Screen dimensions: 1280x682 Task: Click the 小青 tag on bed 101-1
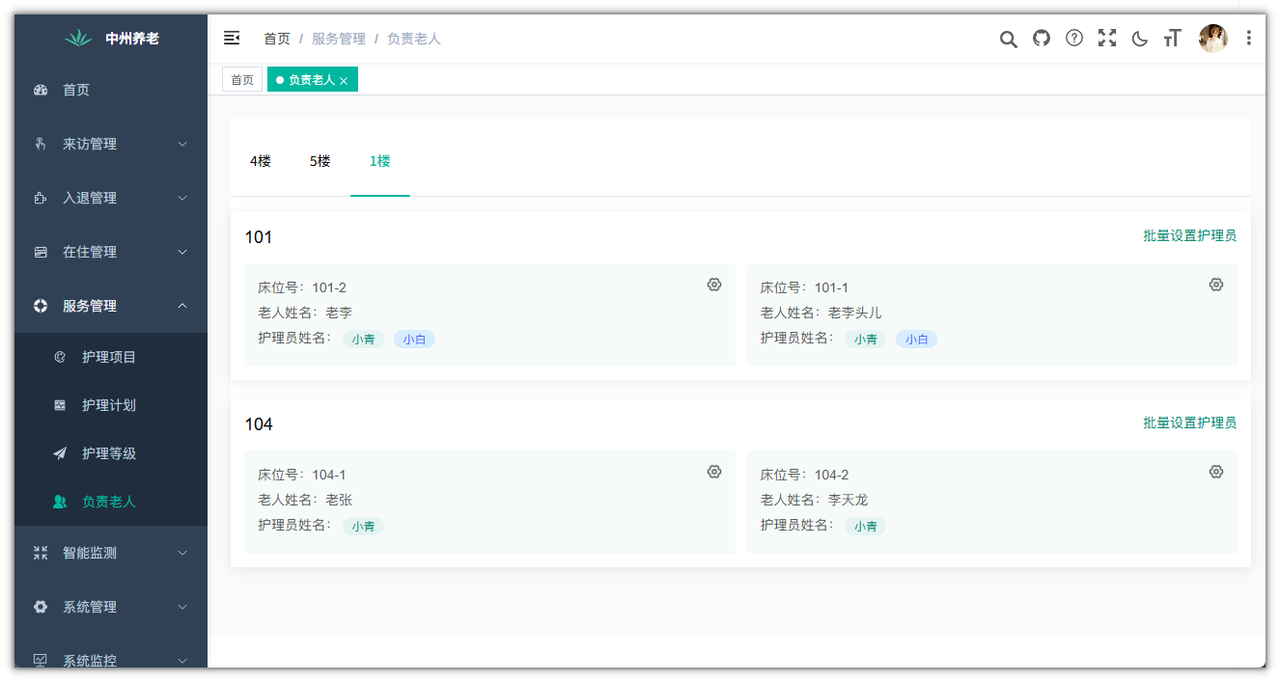click(865, 339)
